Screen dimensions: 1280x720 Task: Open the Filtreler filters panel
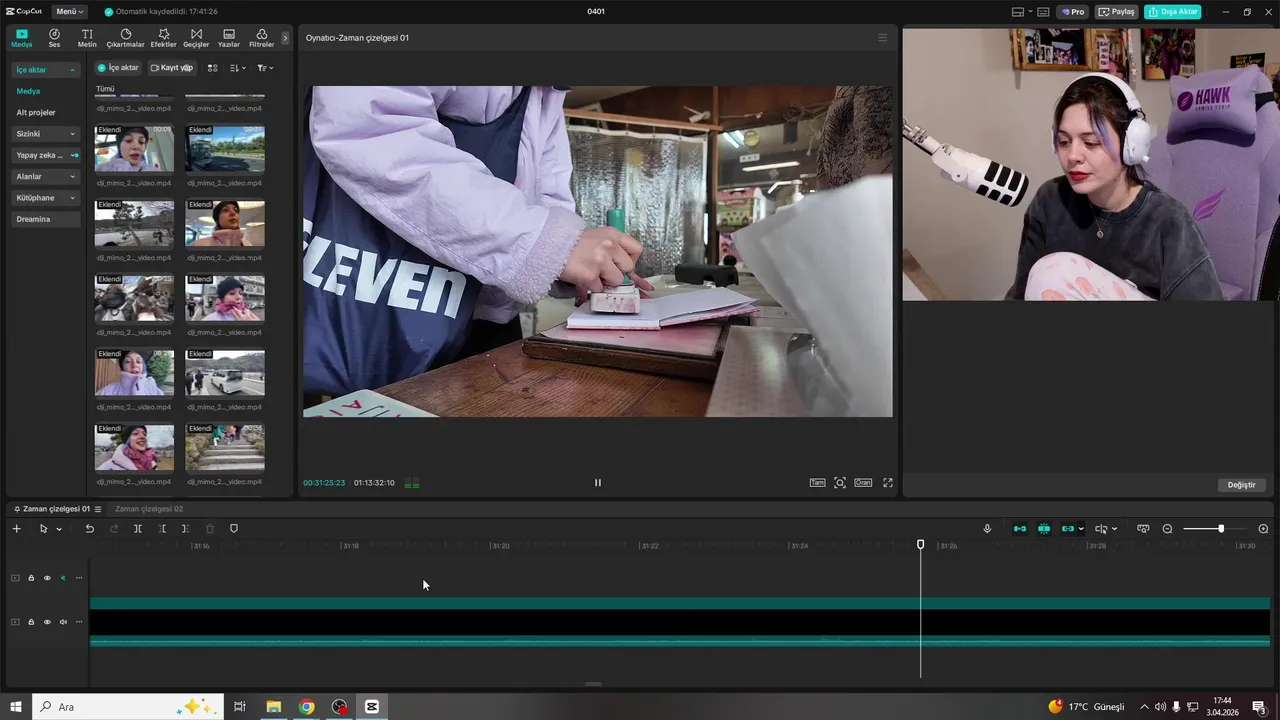(x=261, y=38)
